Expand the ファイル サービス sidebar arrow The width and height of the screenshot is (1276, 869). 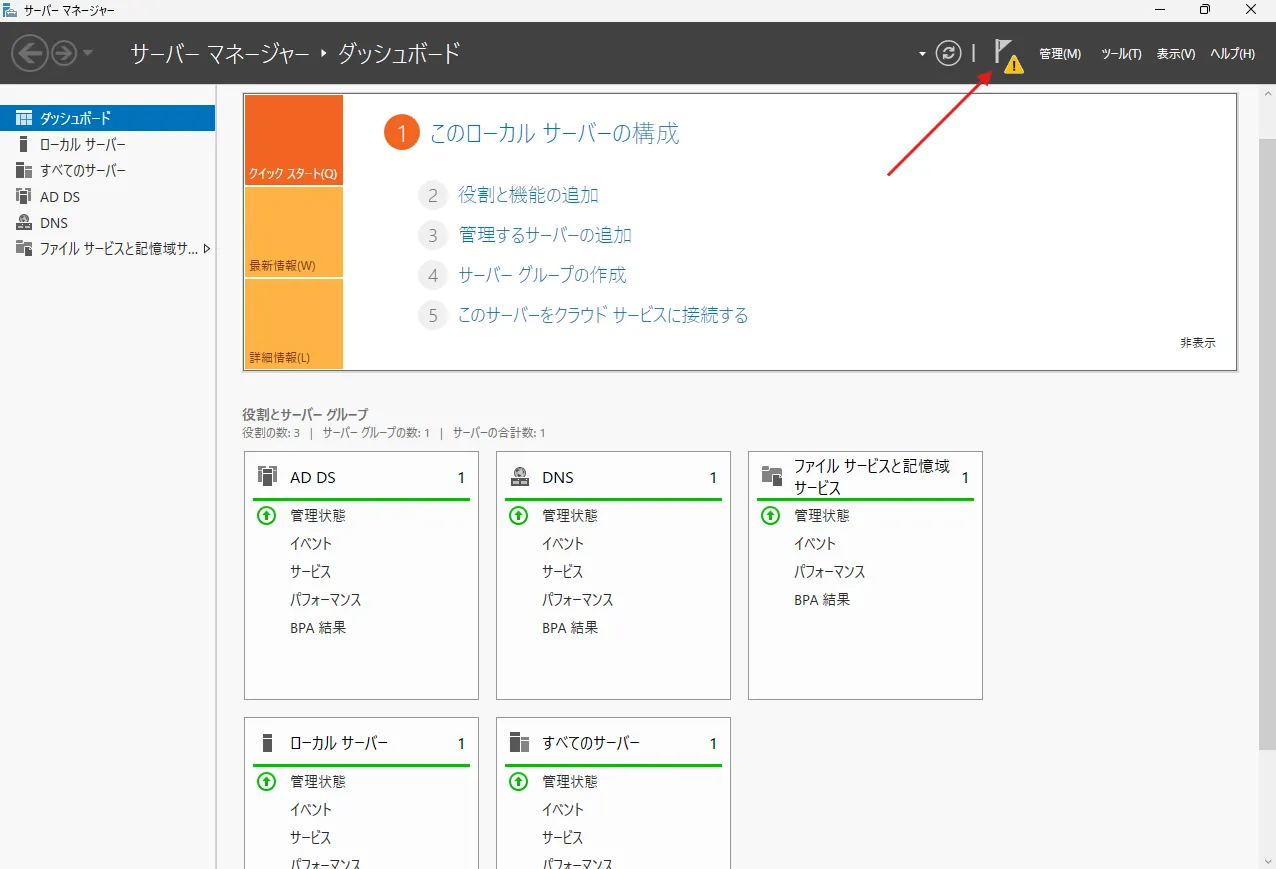[207, 249]
